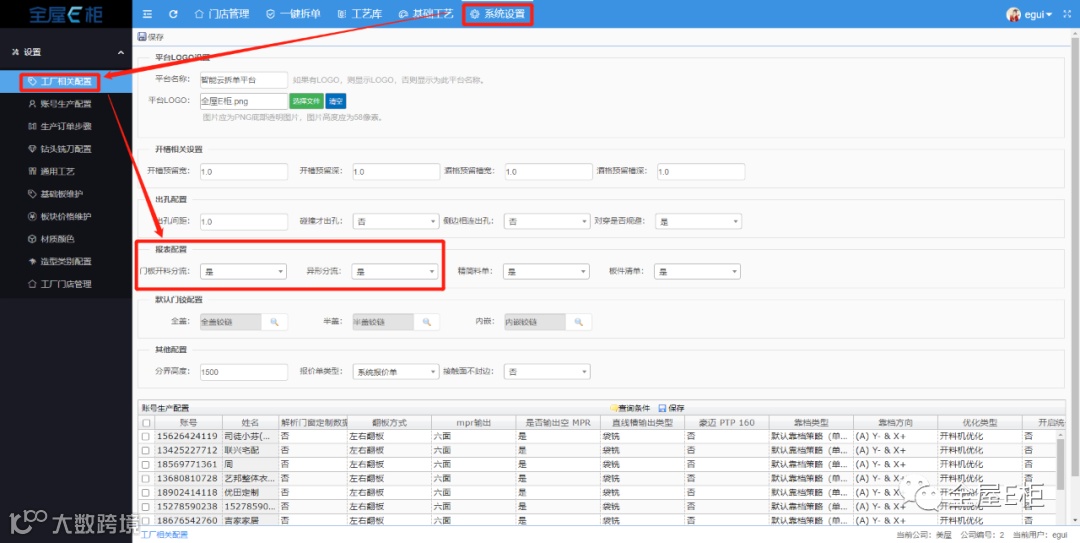Open 生产订单步骤 in the sidebar

[x=65, y=126]
